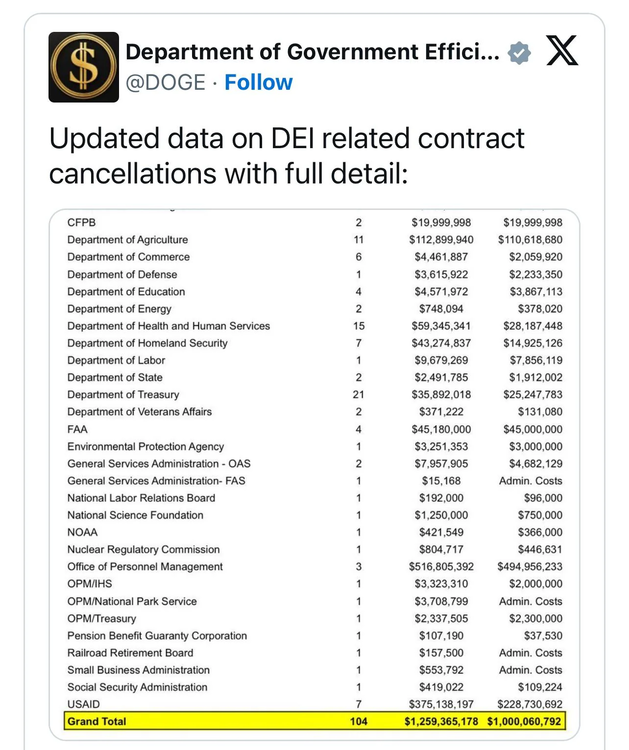Open the @DOGE handle link
629x750 pixels.
tap(167, 82)
